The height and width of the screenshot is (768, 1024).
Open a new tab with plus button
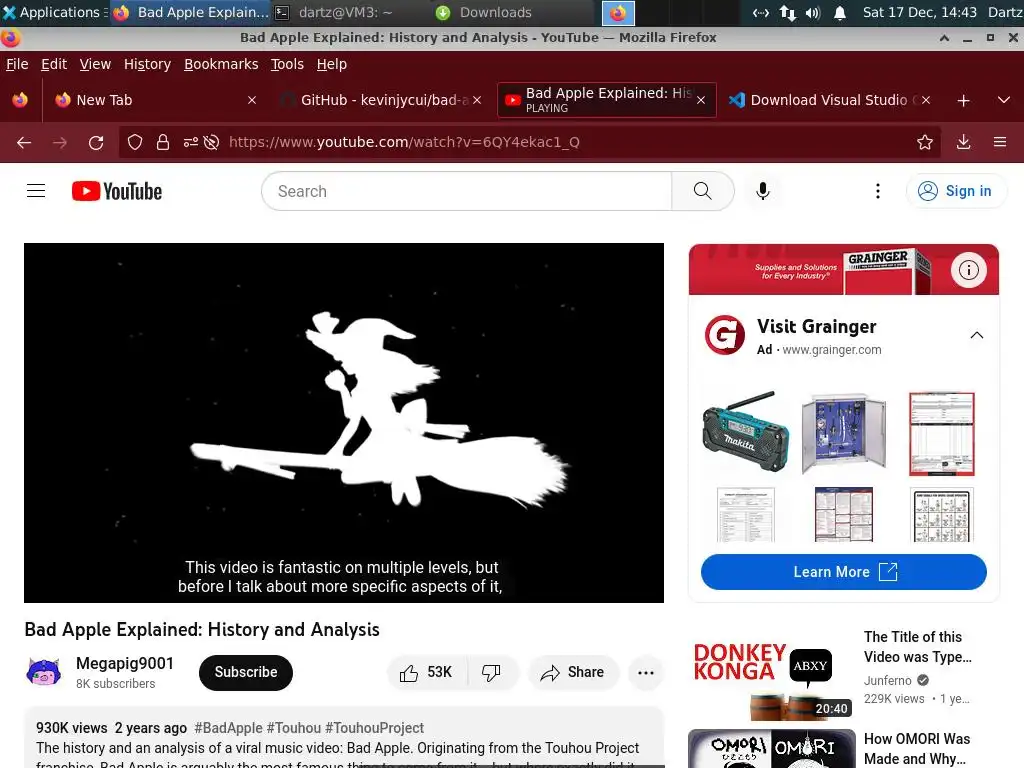pos(963,101)
